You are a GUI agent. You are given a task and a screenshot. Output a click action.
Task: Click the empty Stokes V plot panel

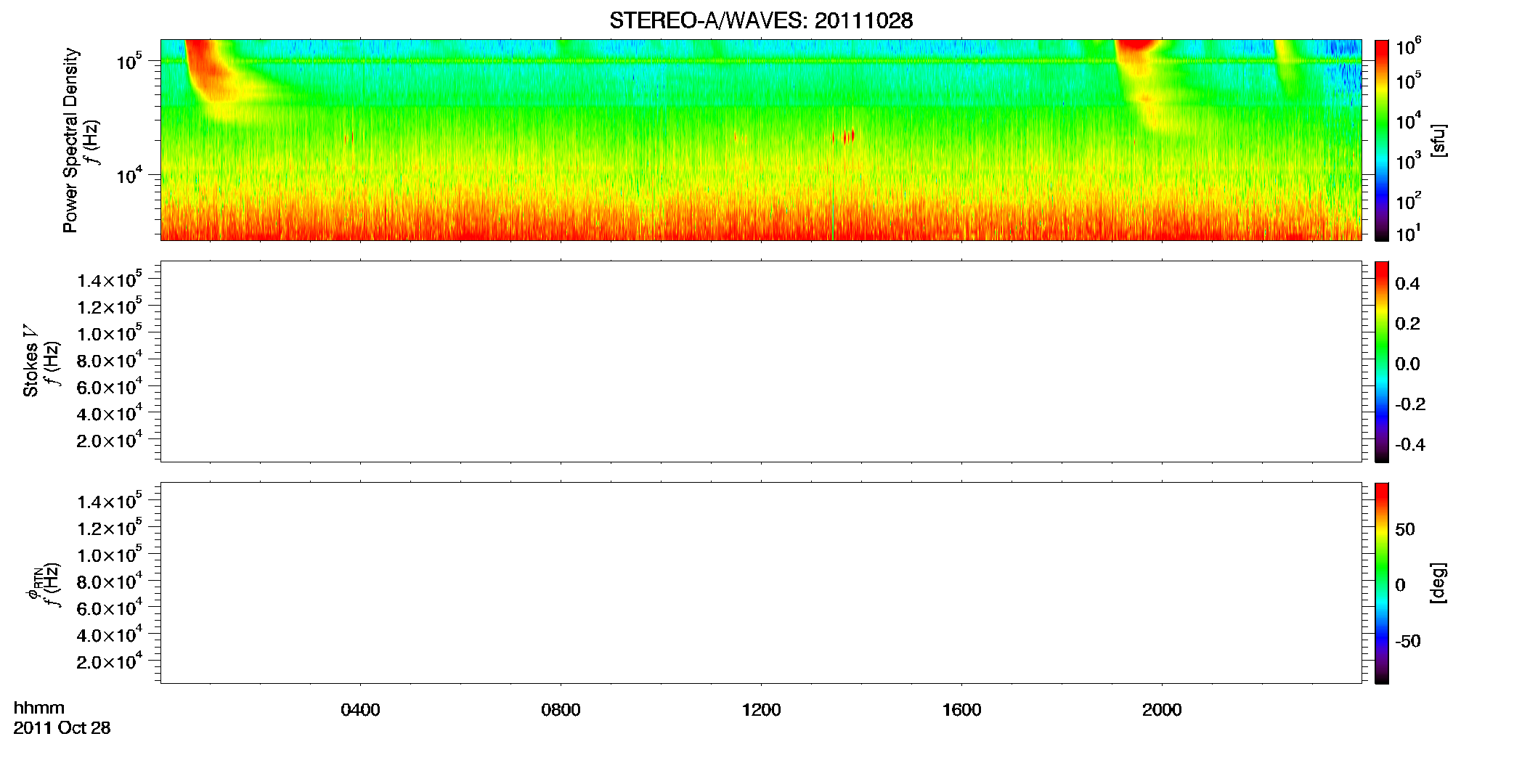pos(760,362)
